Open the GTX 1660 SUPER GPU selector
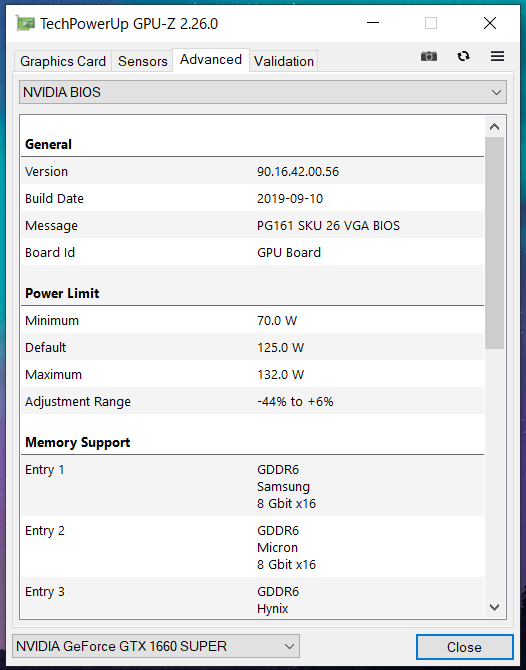526x670 pixels. pos(156,646)
